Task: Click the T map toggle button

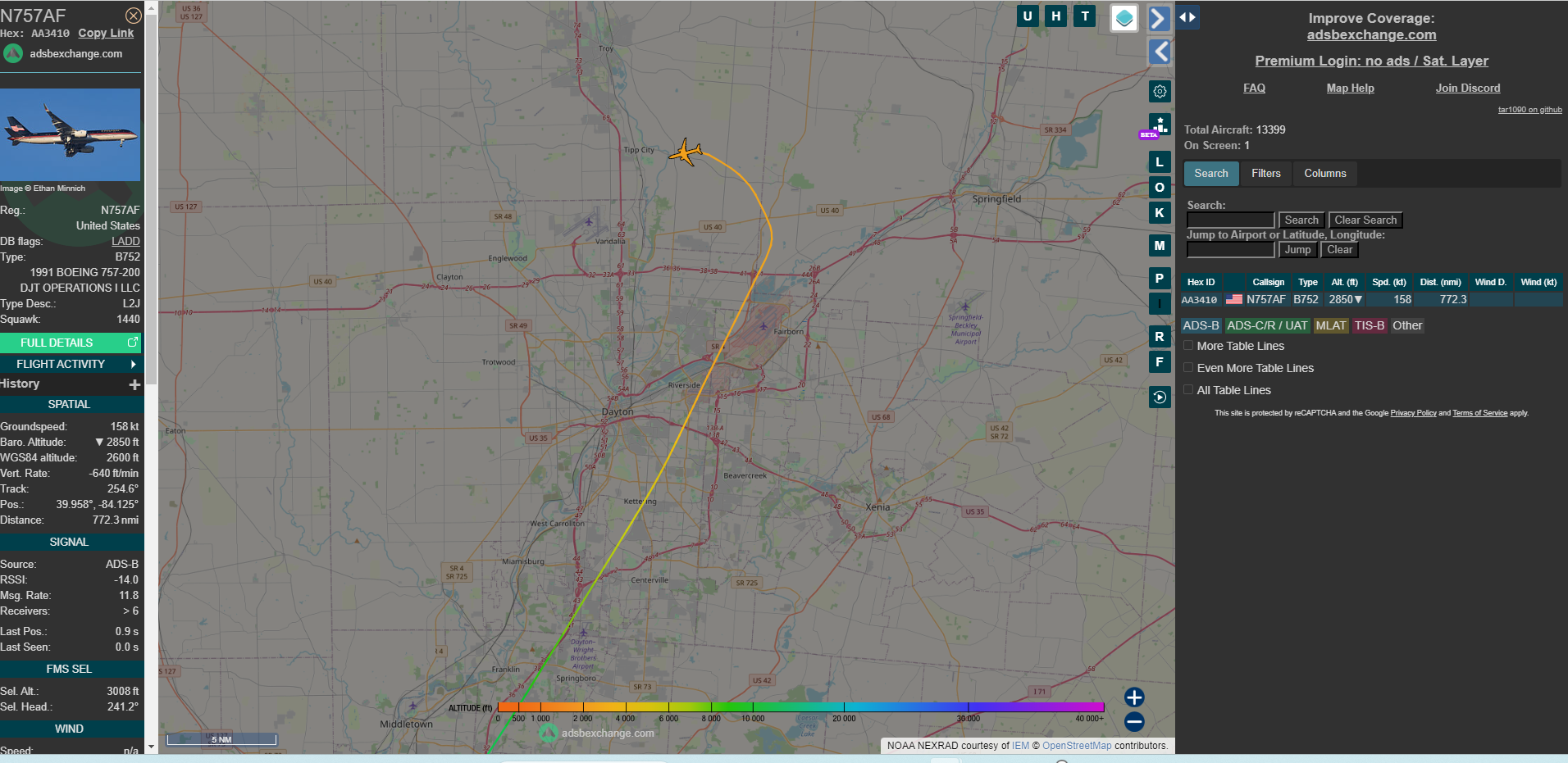Action: (1085, 16)
